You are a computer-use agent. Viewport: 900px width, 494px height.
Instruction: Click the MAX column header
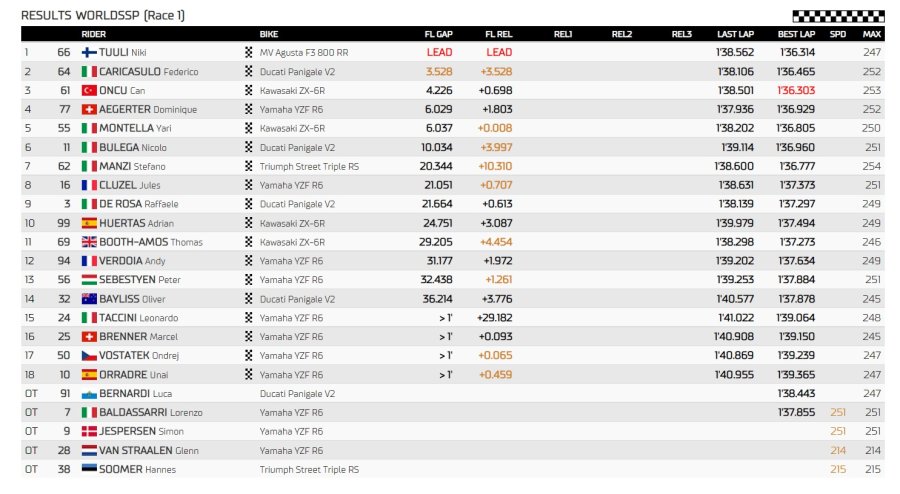pos(872,34)
